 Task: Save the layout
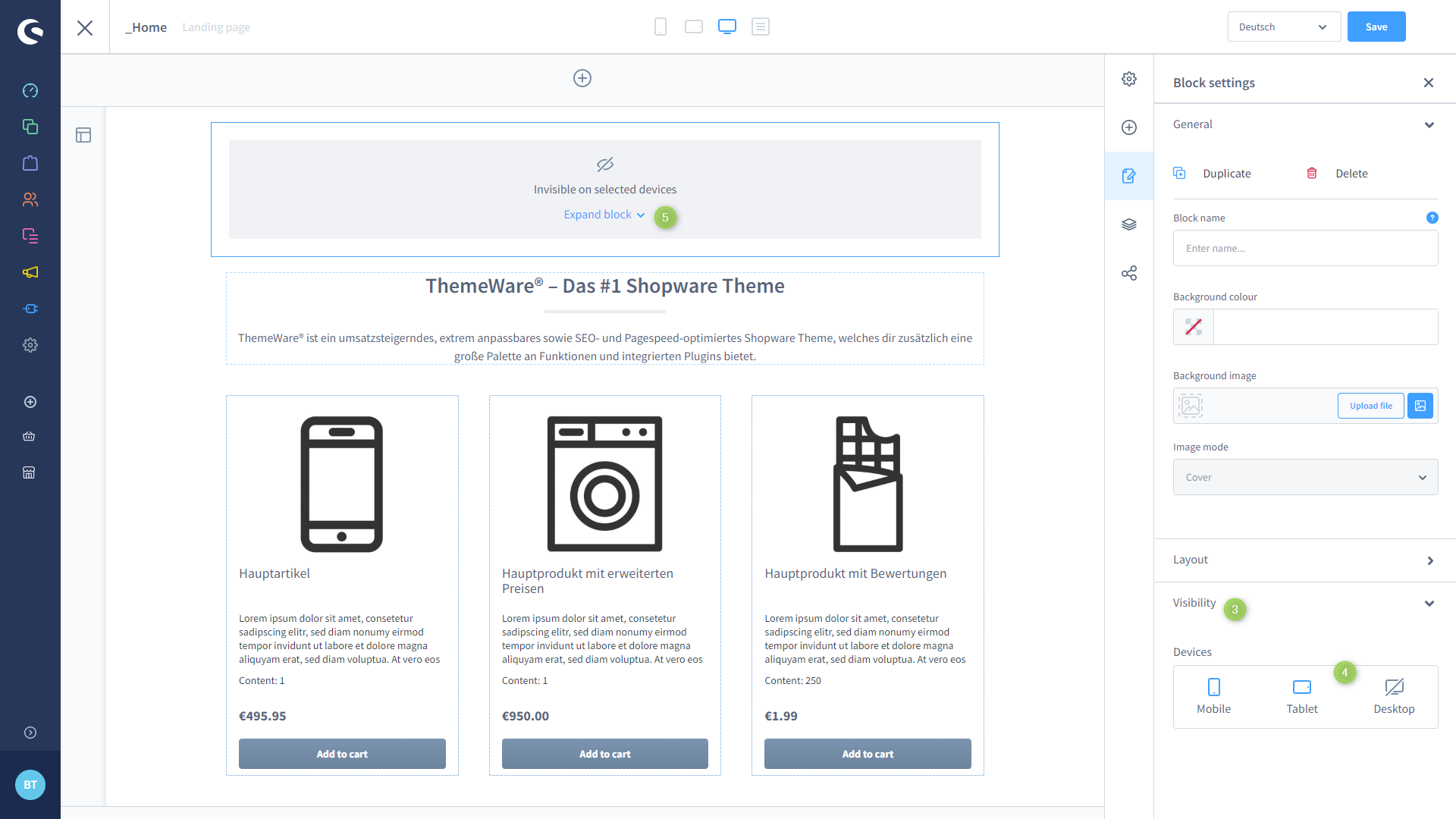(x=1376, y=27)
